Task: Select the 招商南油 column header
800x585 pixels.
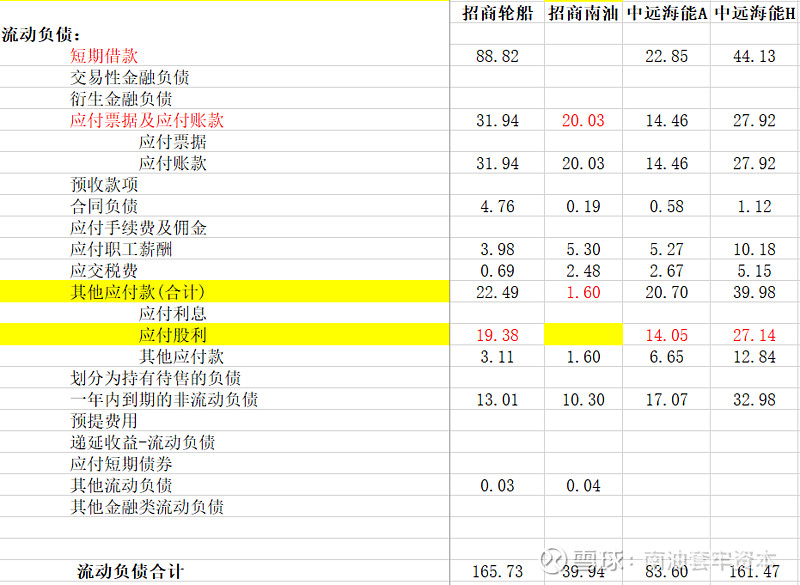Action: tap(583, 13)
